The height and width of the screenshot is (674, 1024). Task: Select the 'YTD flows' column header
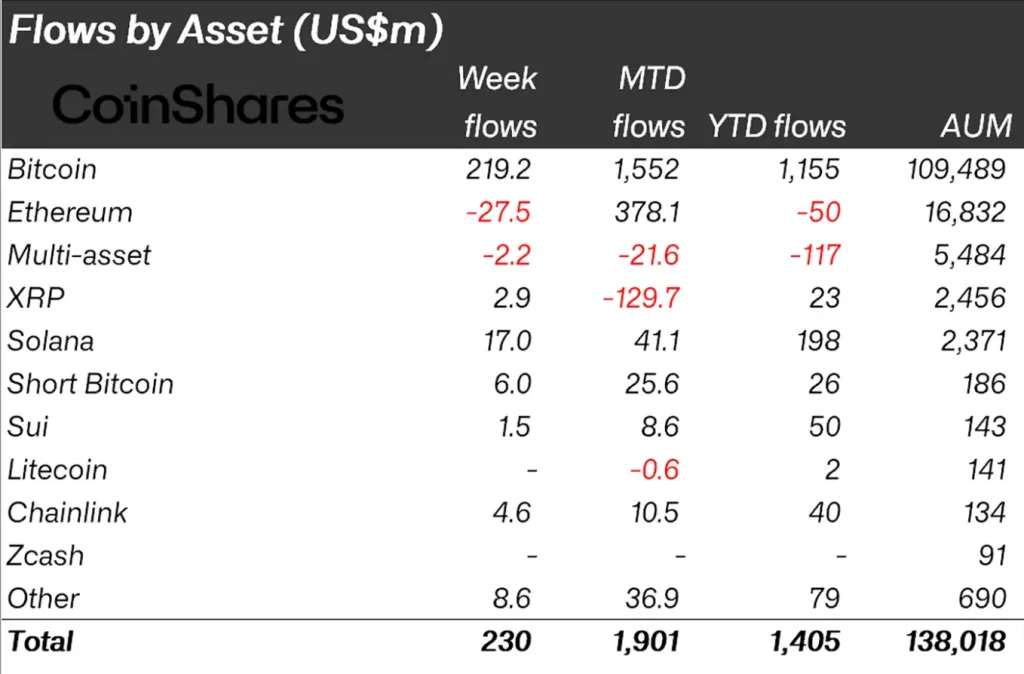point(777,126)
